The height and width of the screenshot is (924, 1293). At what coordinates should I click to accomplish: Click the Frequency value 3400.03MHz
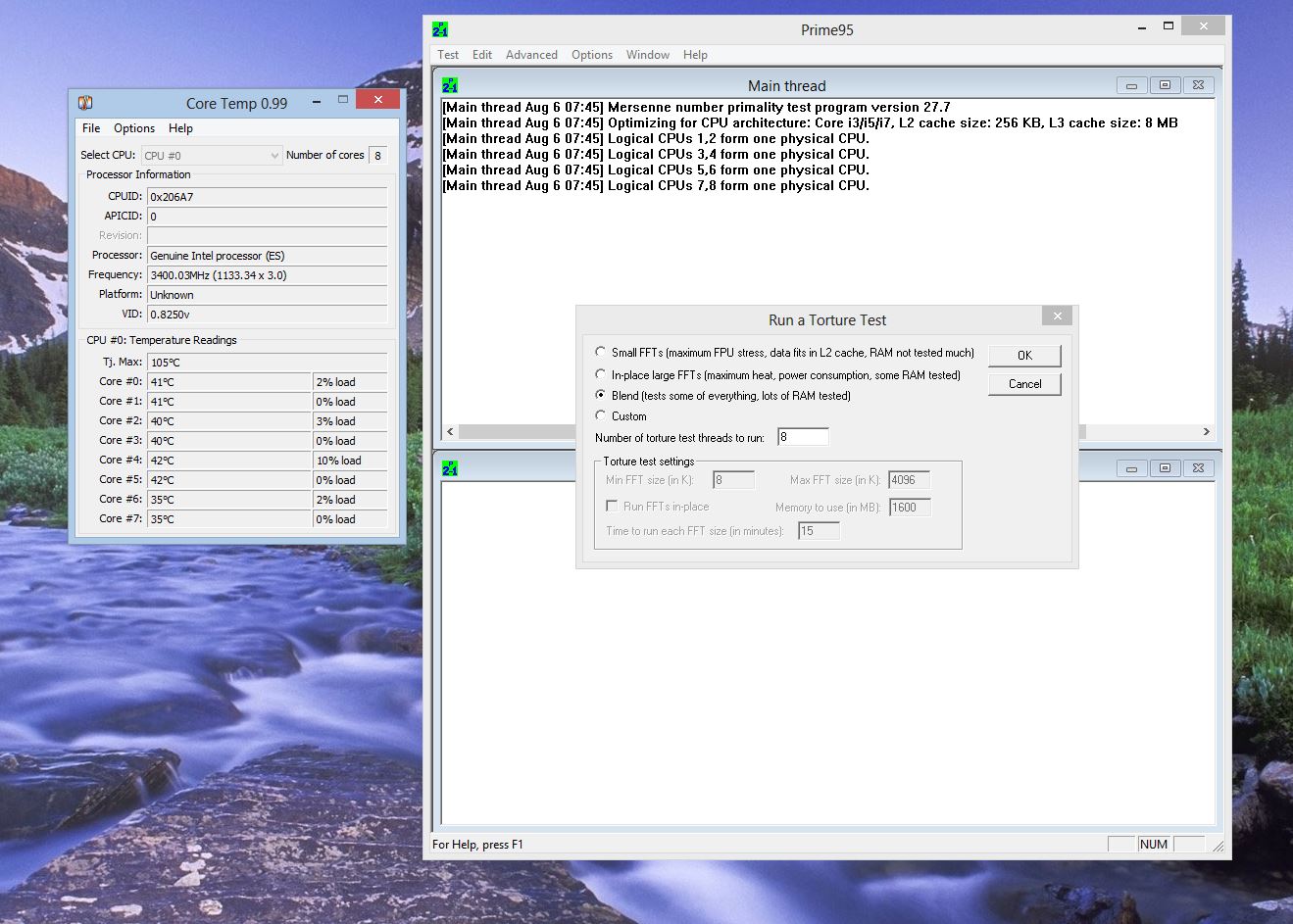point(267,275)
